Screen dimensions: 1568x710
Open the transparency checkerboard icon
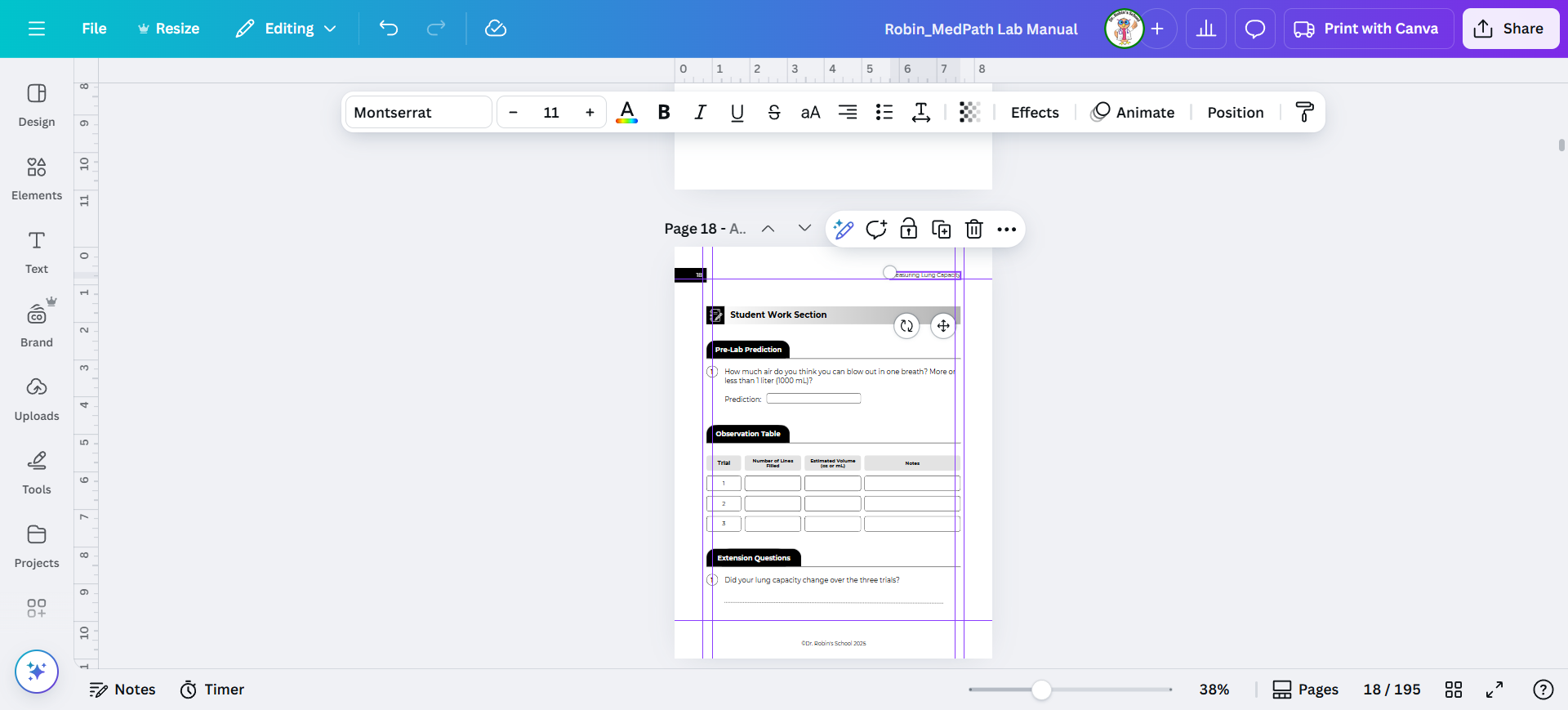click(969, 113)
